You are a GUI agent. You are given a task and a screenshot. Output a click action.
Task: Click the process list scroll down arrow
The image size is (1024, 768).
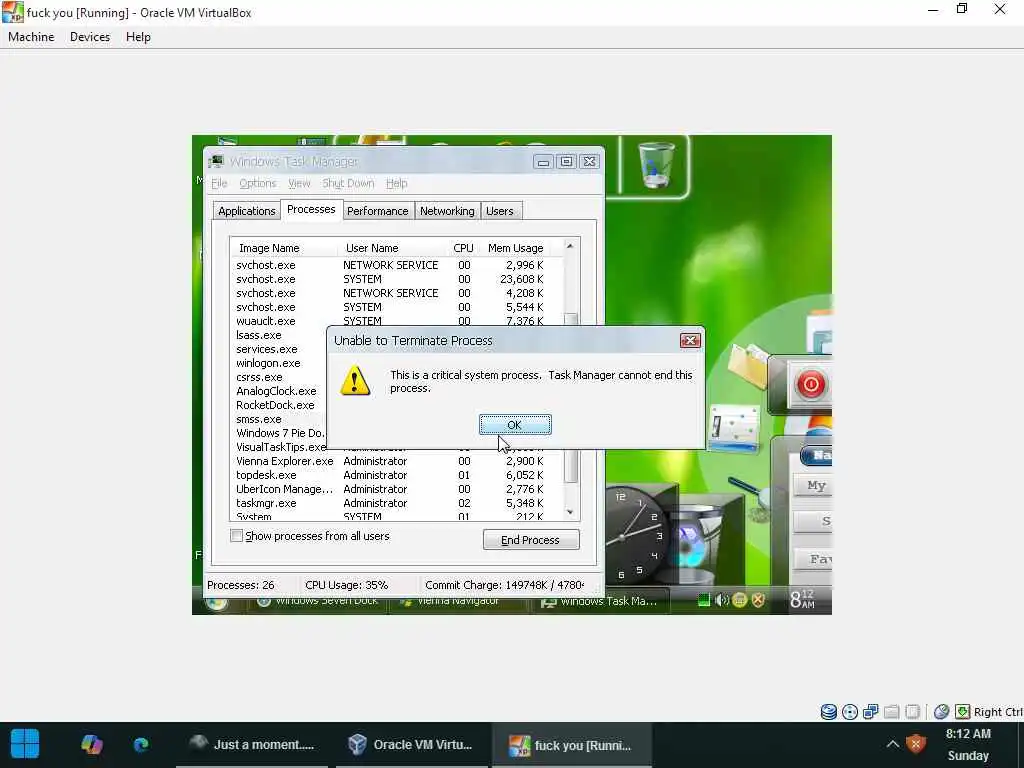570,513
